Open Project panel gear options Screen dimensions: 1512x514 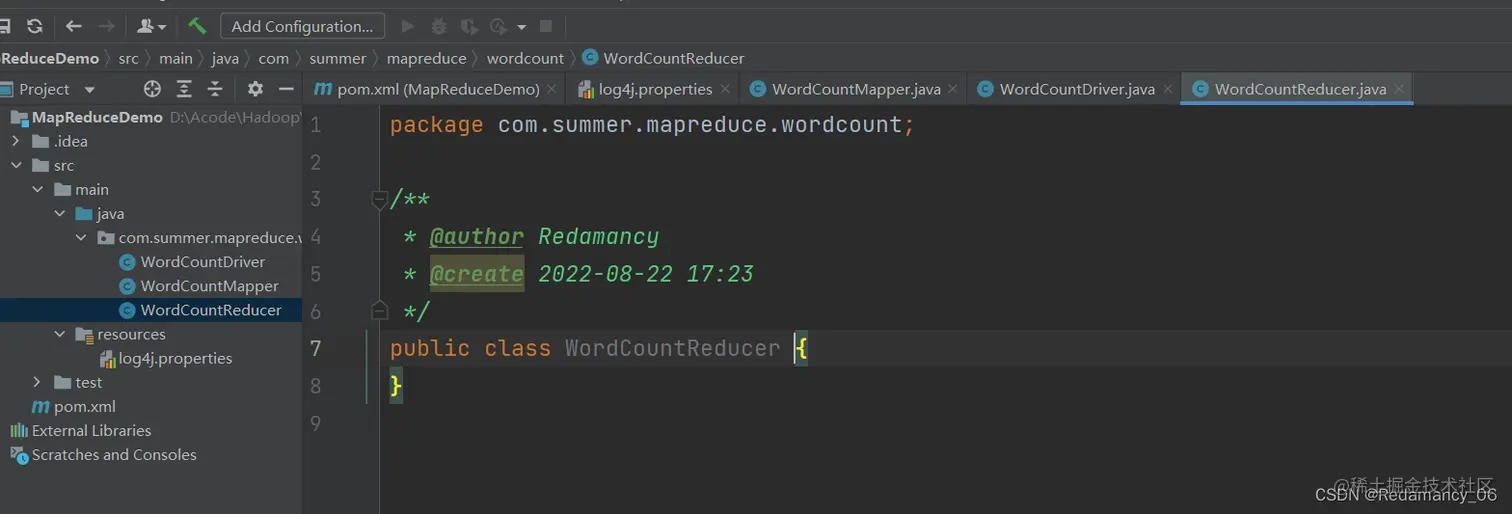(x=255, y=89)
